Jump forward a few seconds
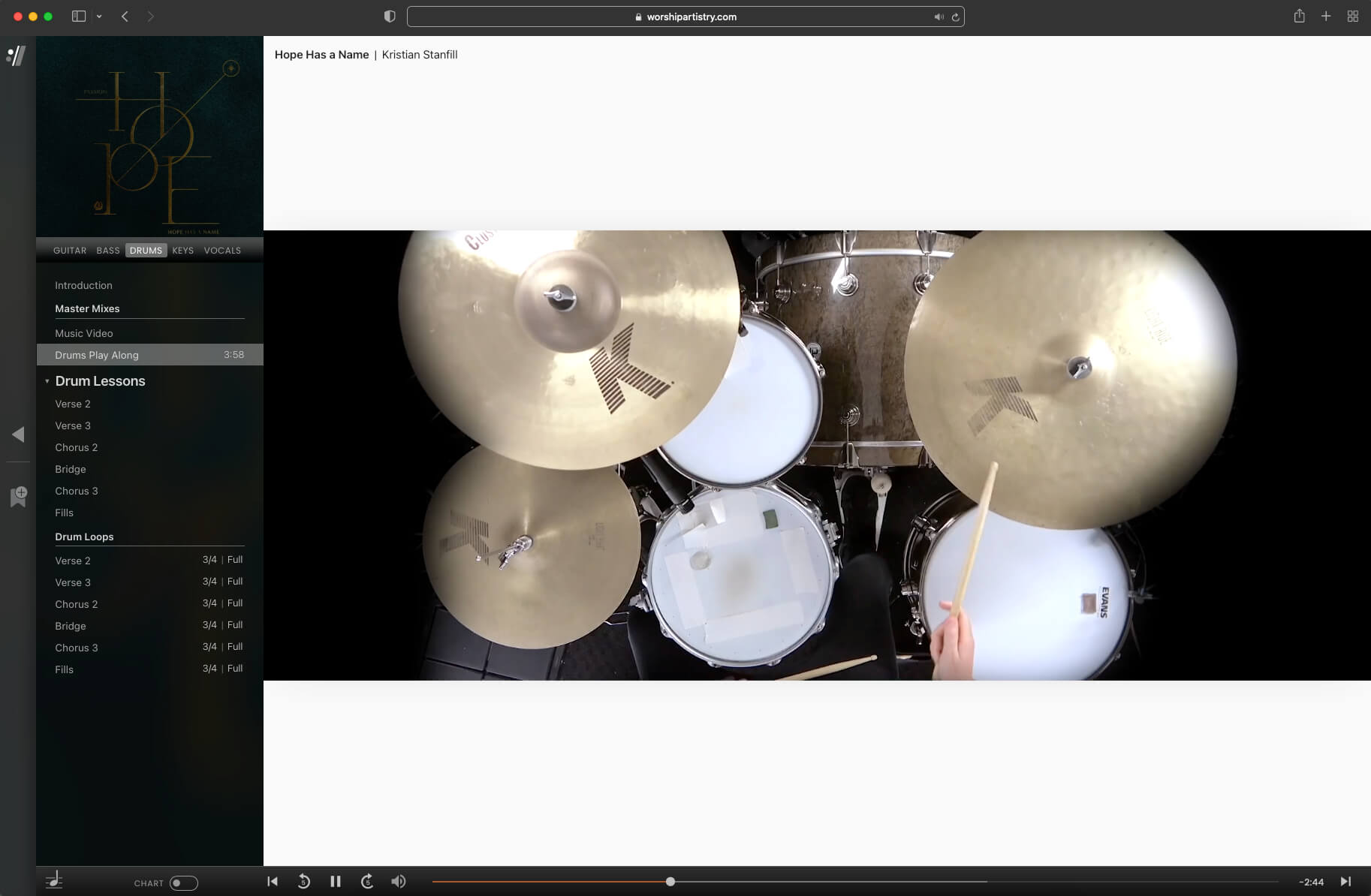1371x896 pixels. [367, 882]
